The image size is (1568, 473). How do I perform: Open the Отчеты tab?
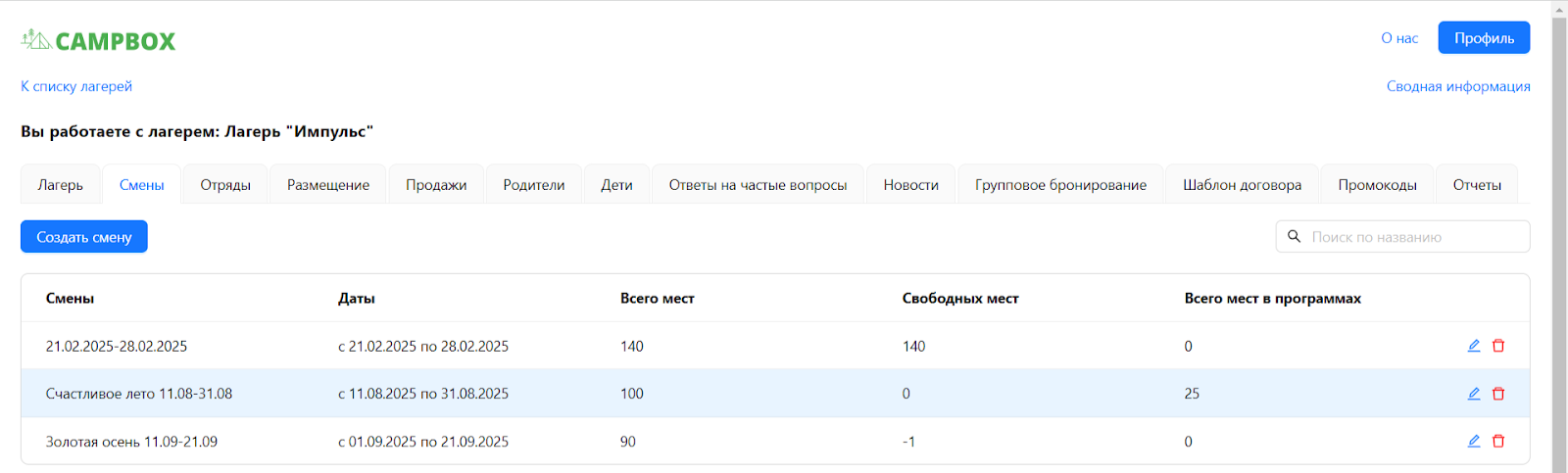[x=1477, y=185]
